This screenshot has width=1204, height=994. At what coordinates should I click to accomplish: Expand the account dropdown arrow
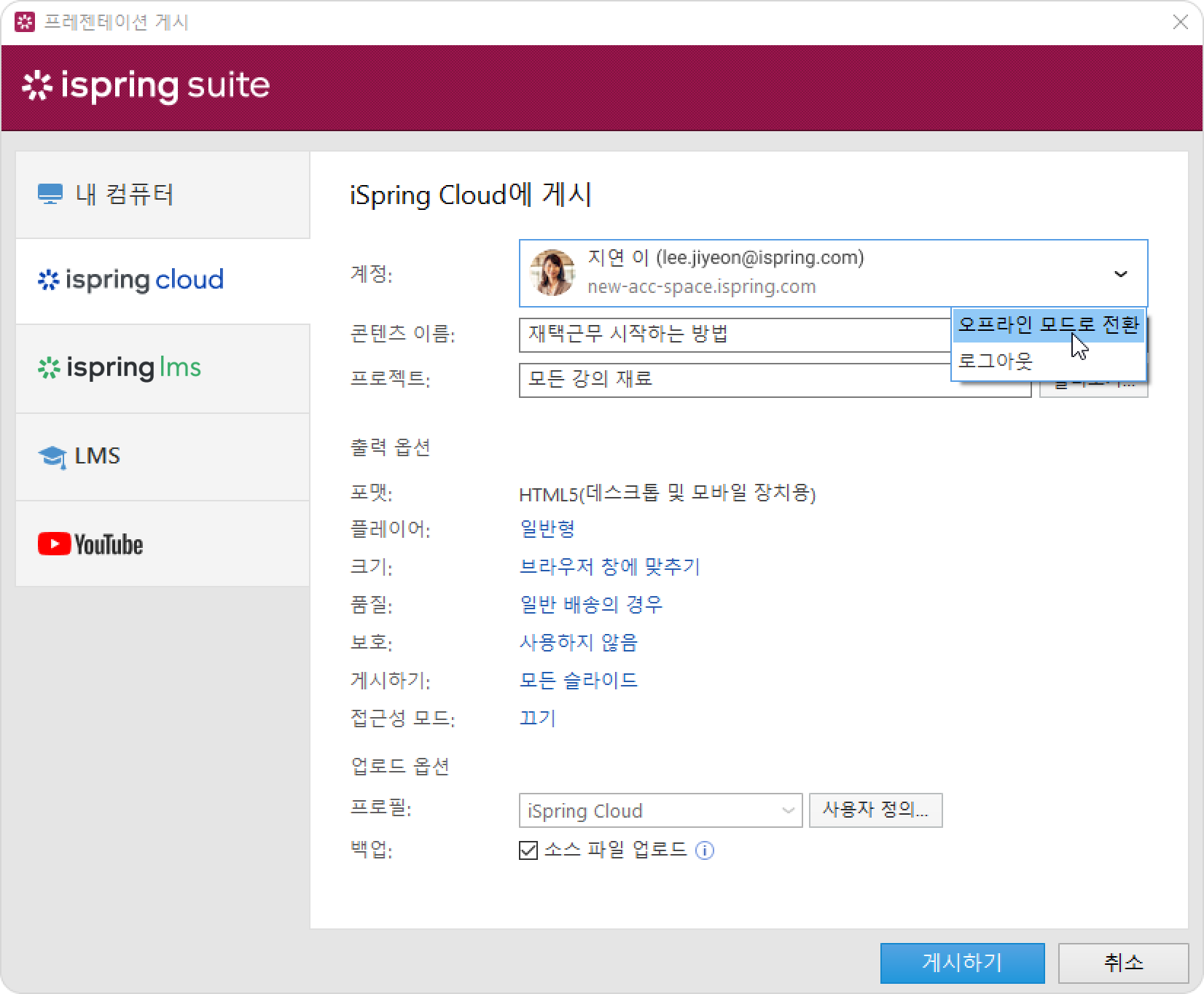click(x=1120, y=274)
